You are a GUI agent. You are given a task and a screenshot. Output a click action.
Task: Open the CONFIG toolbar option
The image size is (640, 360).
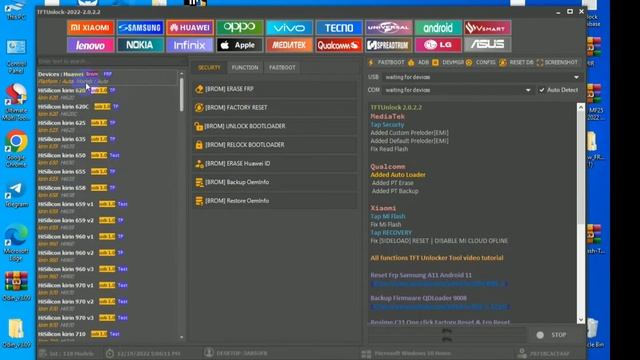(481, 62)
